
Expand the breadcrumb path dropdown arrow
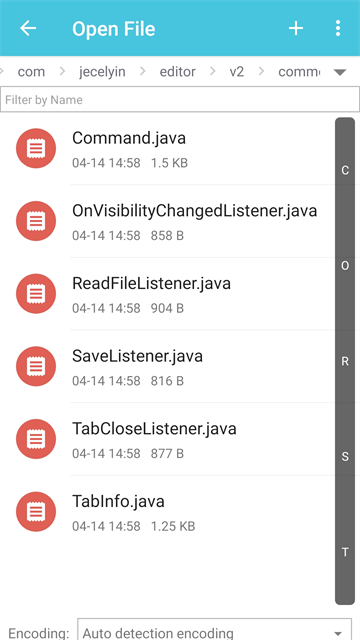pyautogui.click(x=340, y=73)
